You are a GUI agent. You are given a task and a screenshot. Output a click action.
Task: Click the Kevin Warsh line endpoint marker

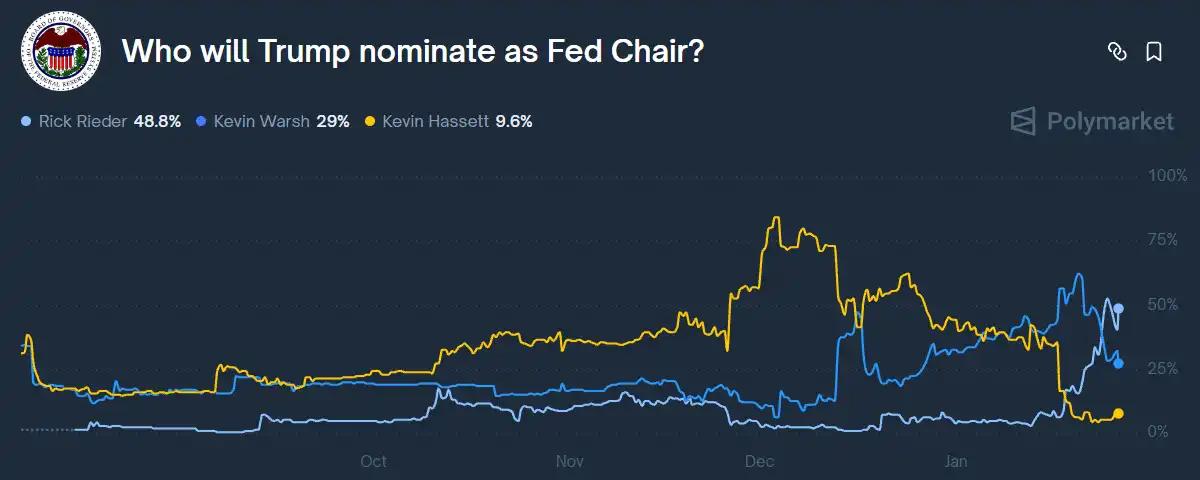[1119, 363]
